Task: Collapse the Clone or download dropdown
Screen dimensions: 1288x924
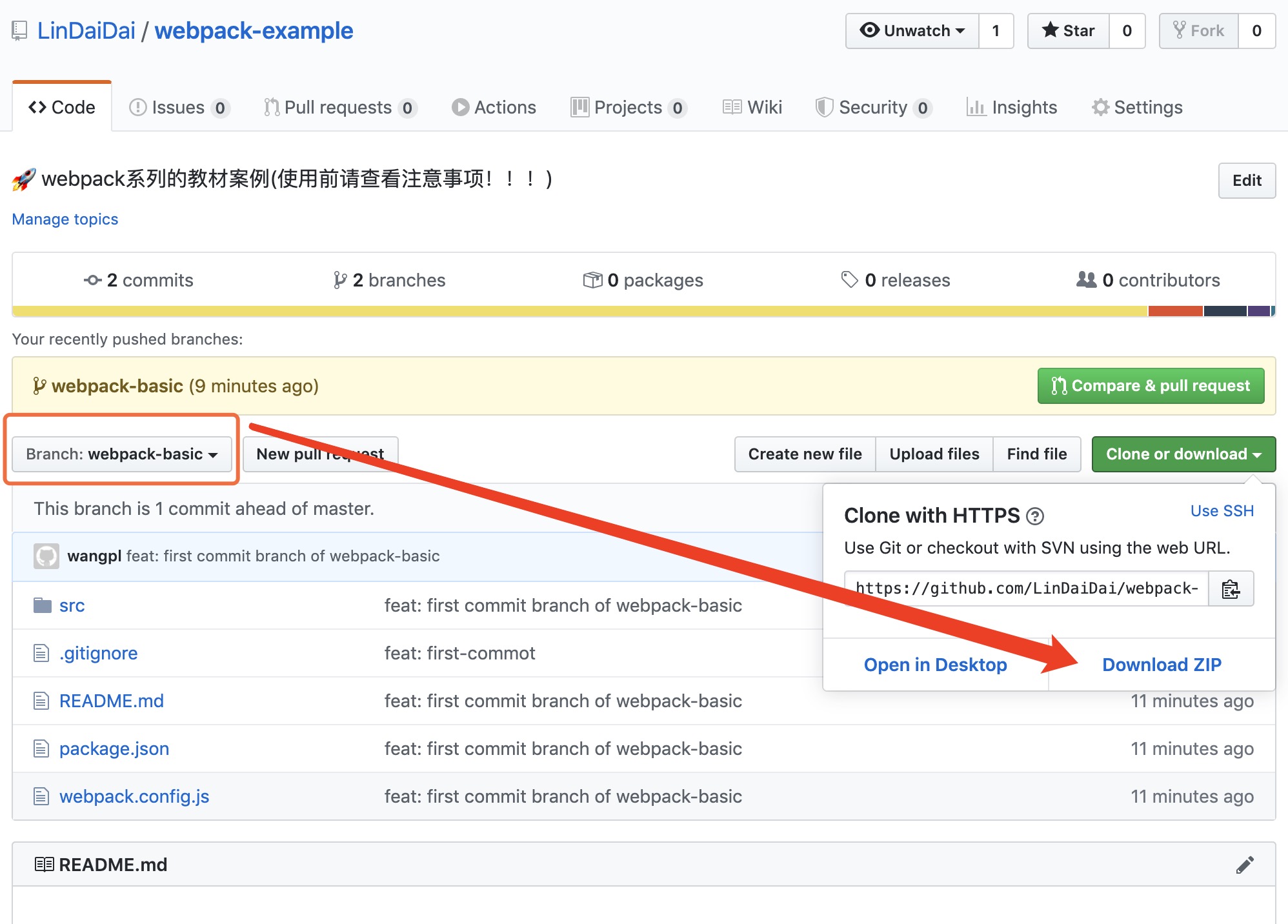Action: coord(1183,454)
